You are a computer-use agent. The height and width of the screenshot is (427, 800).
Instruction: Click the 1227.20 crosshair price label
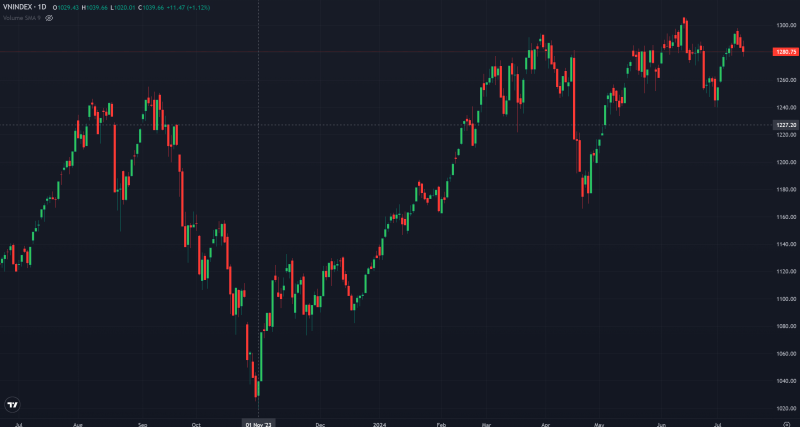pyautogui.click(x=784, y=125)
